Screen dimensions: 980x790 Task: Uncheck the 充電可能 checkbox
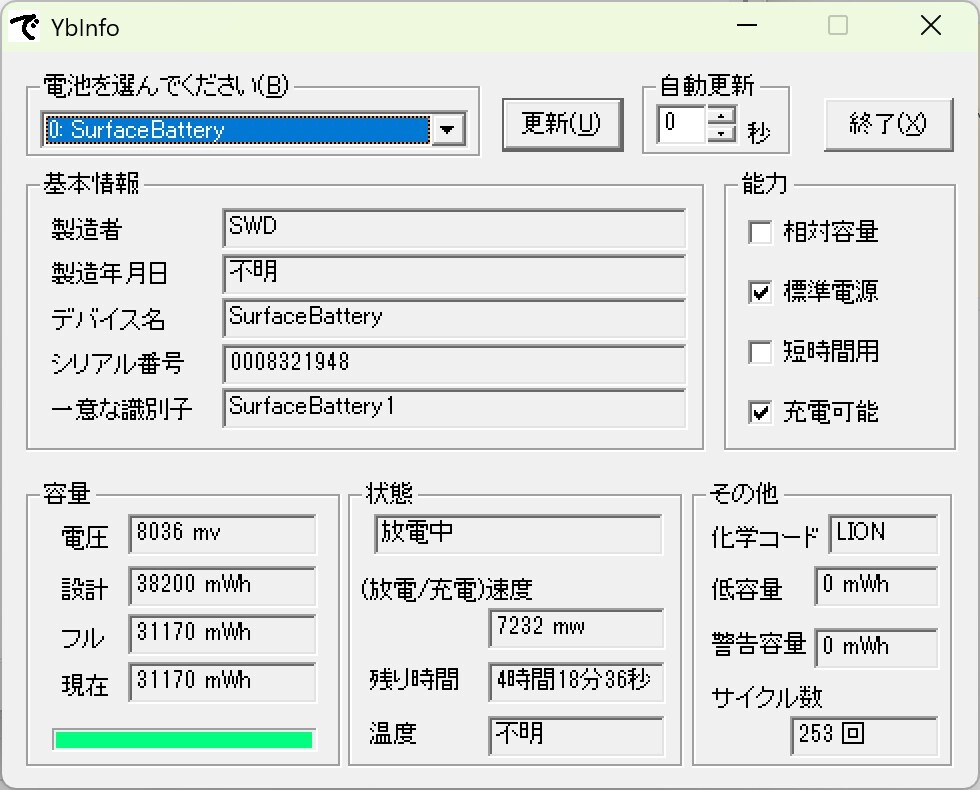tap(759, 412)
